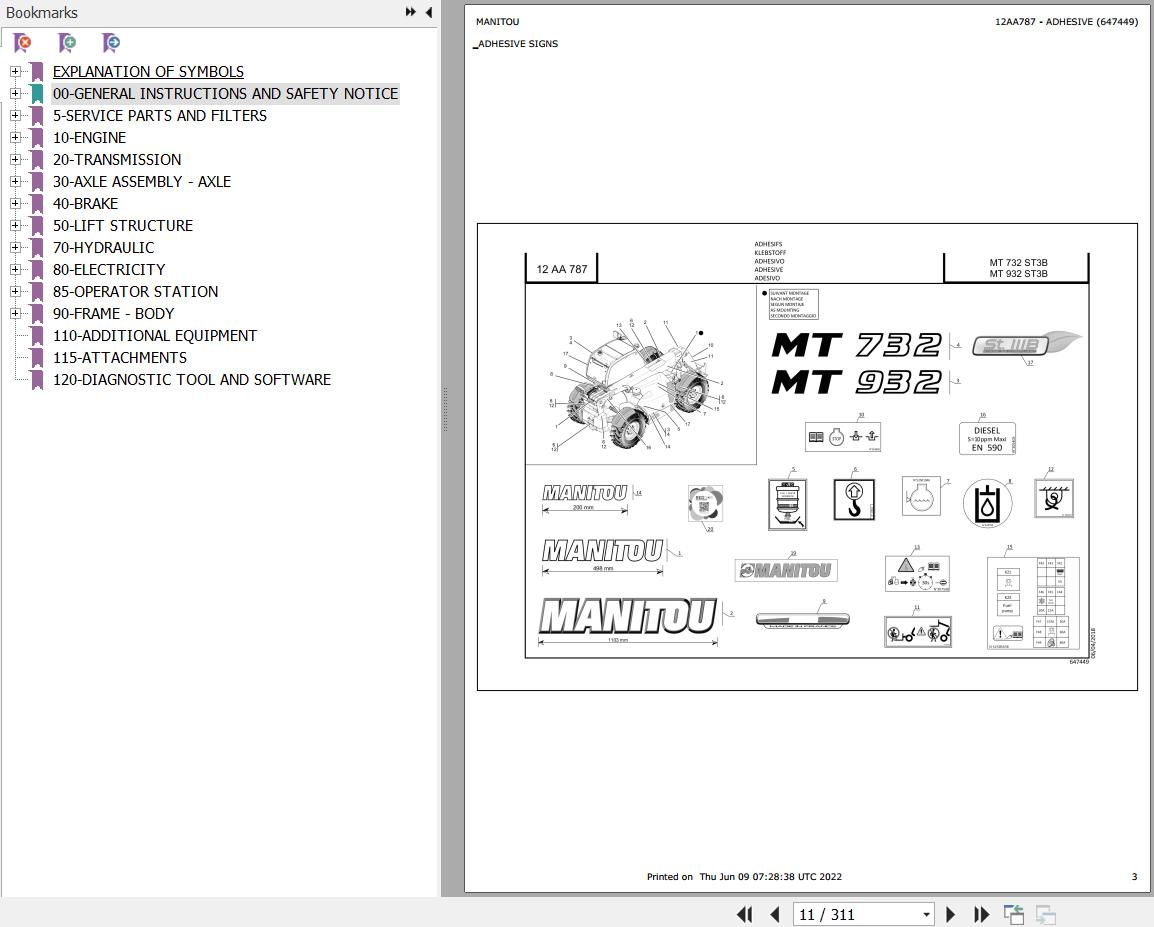Select the 70-HYDRAULIC bookmark
The width and height of the screenshot is (1154, 927).
[104, 248]
